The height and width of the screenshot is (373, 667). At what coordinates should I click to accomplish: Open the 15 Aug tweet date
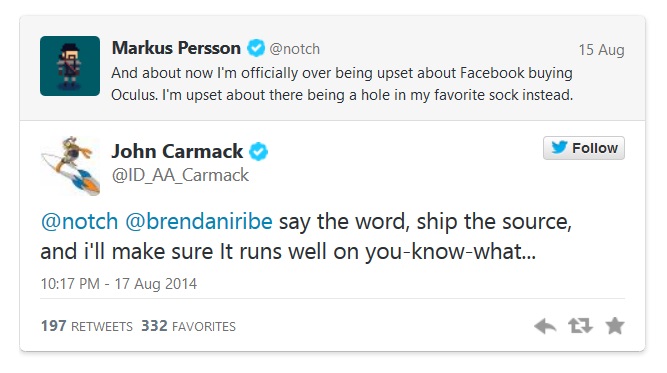point(601,50)
